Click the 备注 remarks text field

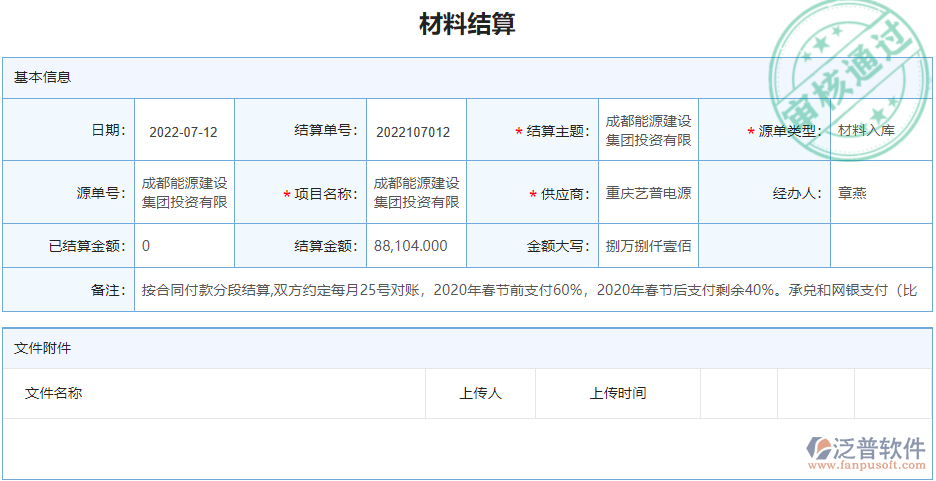click(x=530, y=290)
